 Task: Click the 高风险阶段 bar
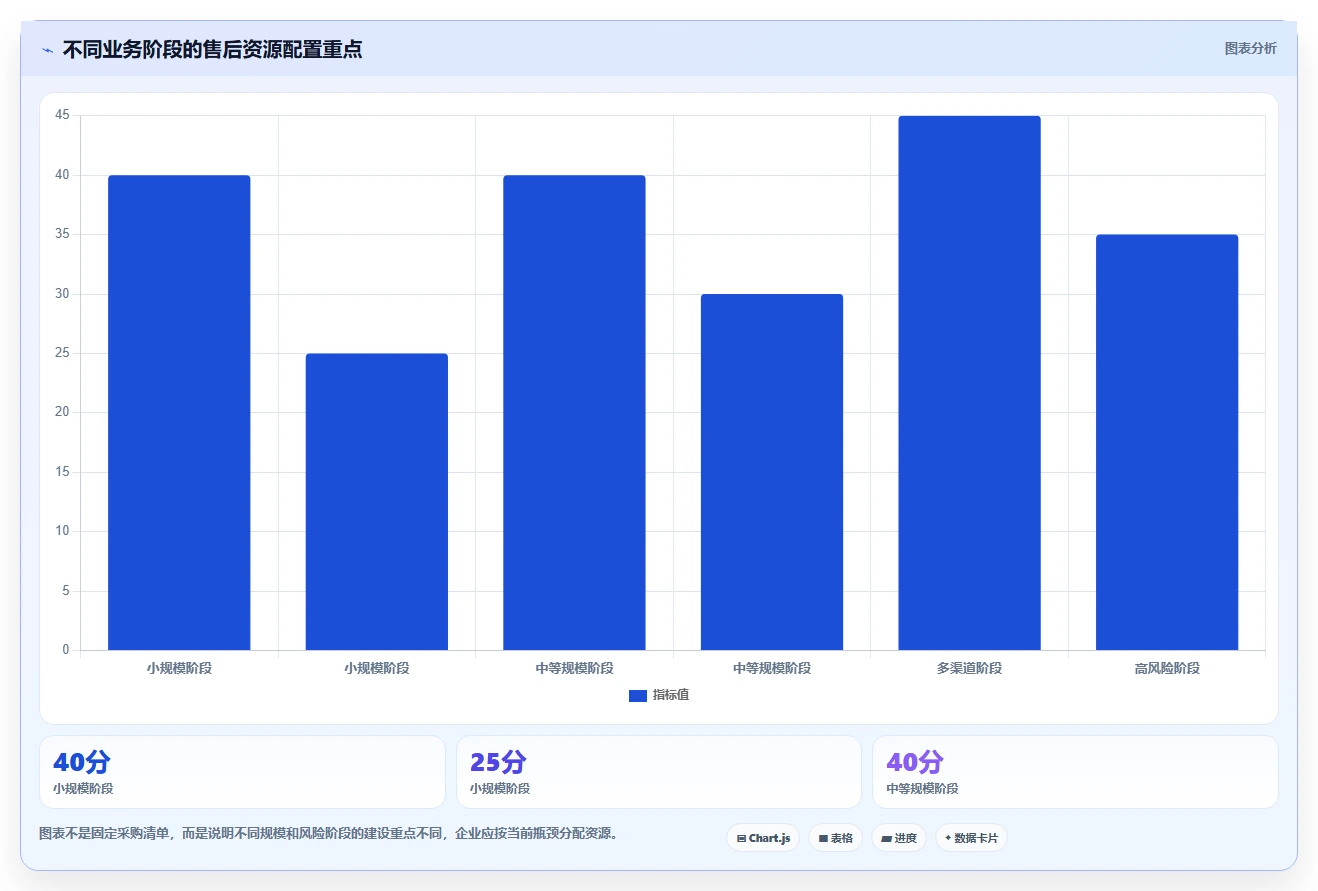coord(1167,442)
